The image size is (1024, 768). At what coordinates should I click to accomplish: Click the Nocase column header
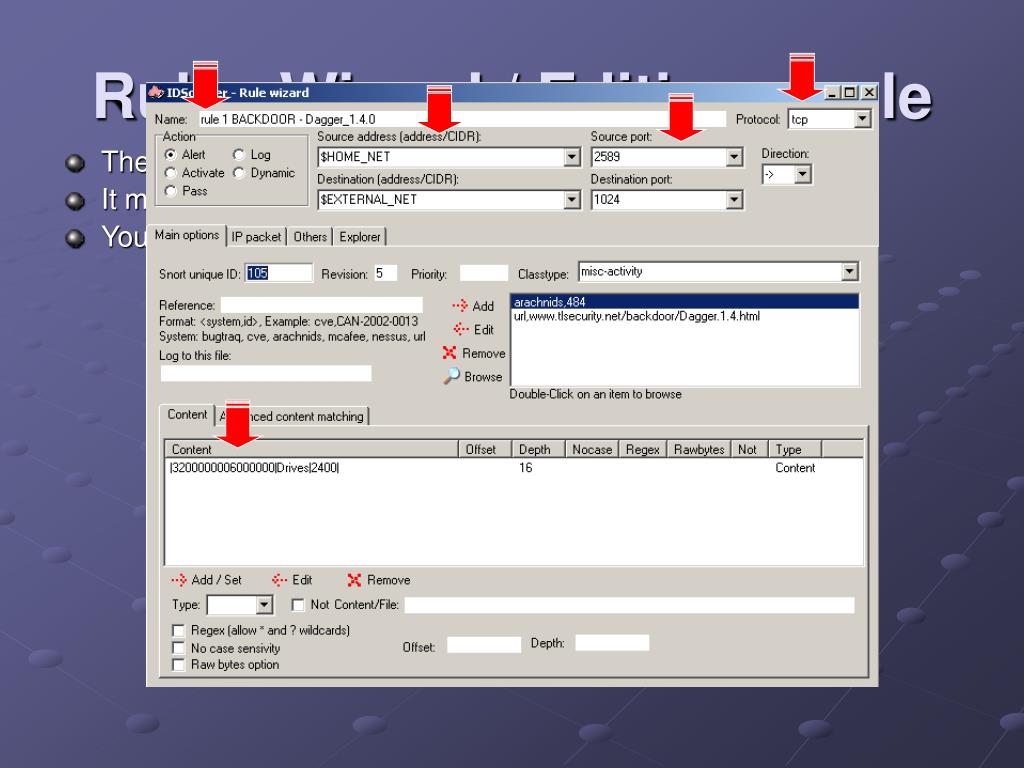tap(592, 449)
